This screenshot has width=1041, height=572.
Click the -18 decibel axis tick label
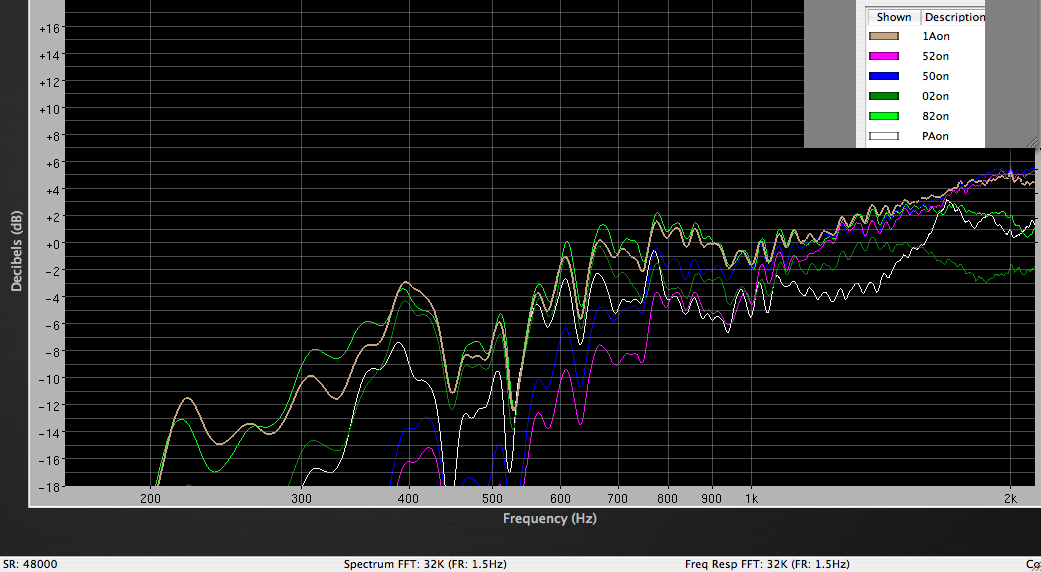51,486
